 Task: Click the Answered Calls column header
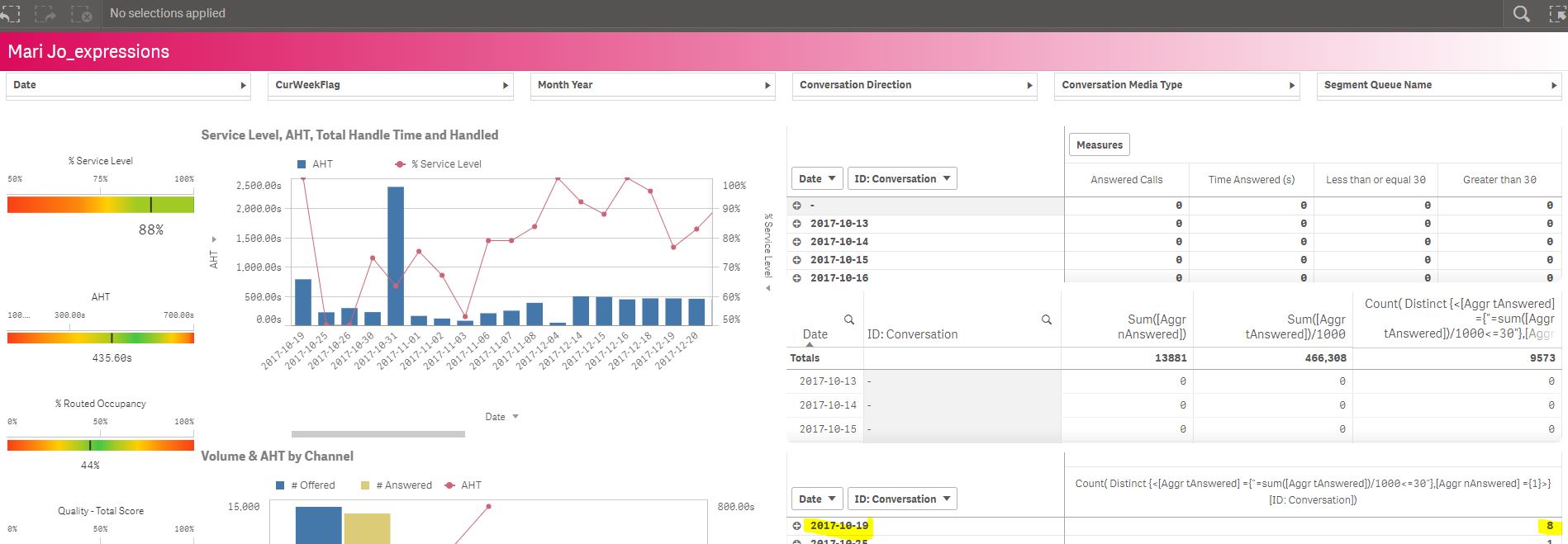click(x=1126, y=180)
